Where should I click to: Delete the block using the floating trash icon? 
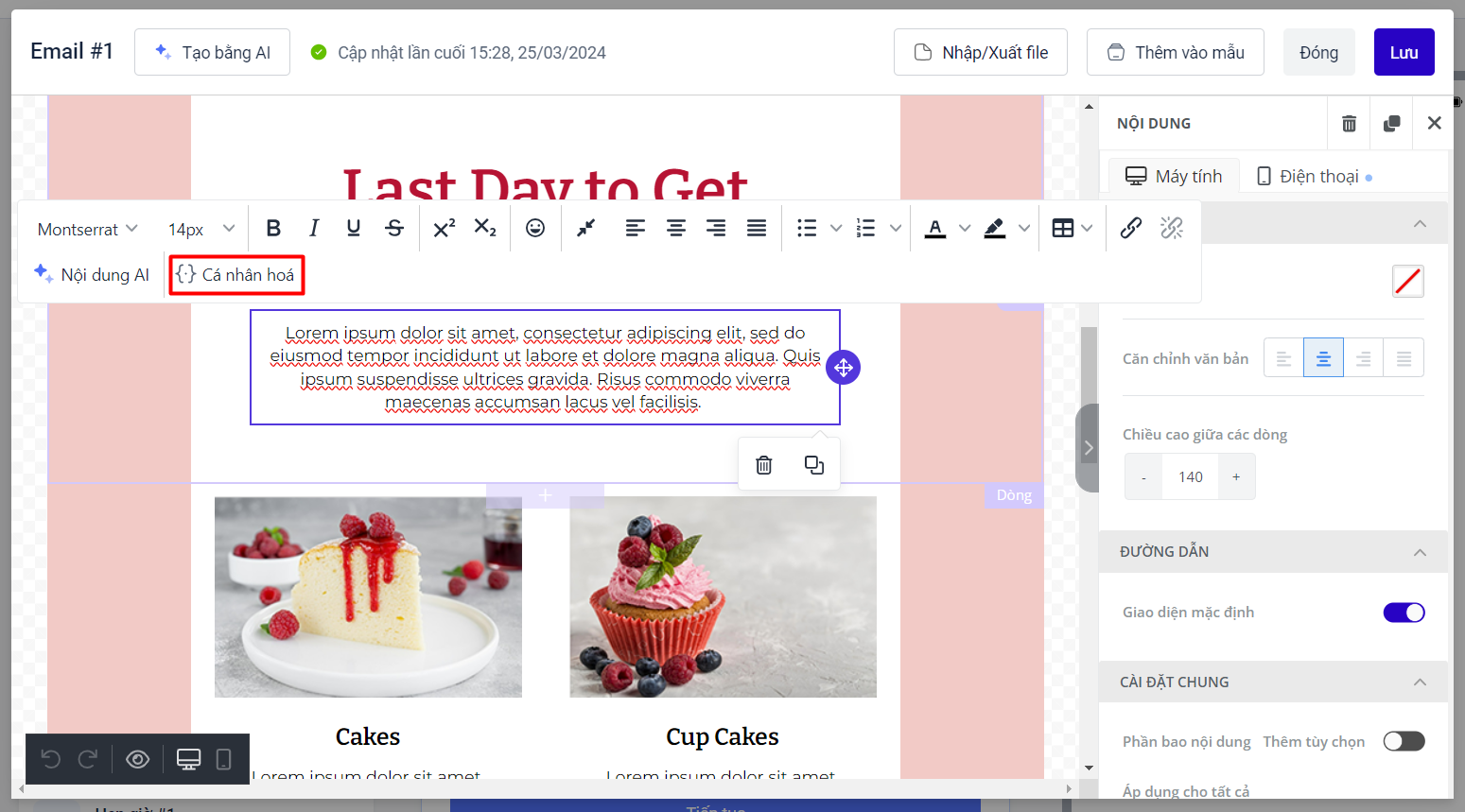764,465
